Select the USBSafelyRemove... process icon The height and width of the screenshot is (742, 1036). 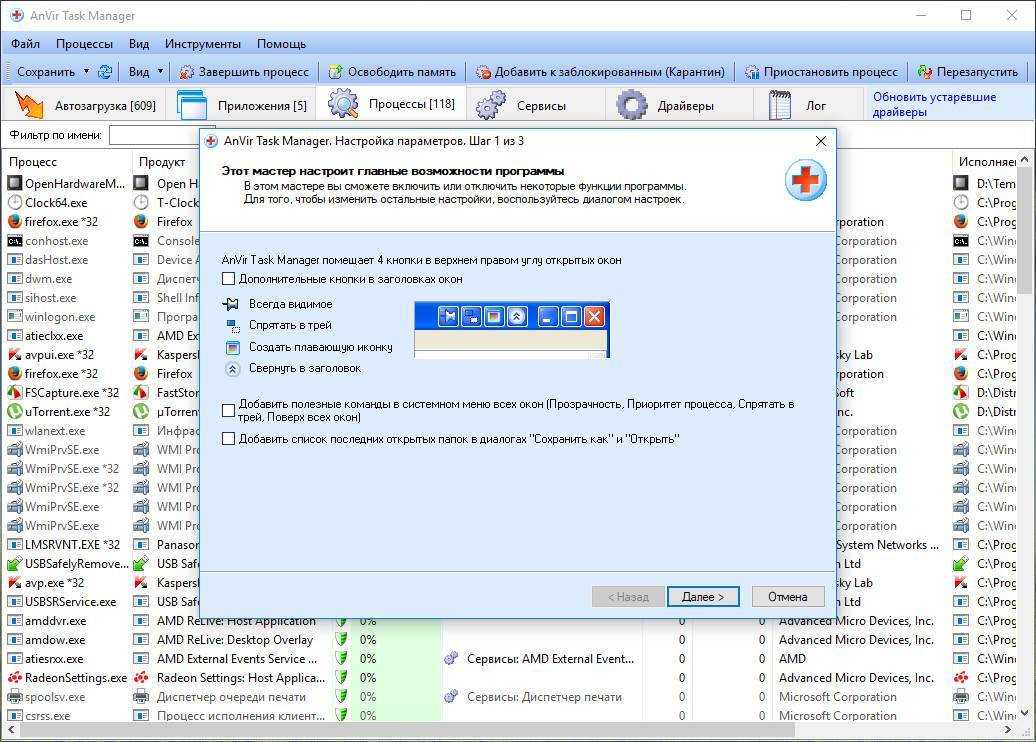pos(15,564)
